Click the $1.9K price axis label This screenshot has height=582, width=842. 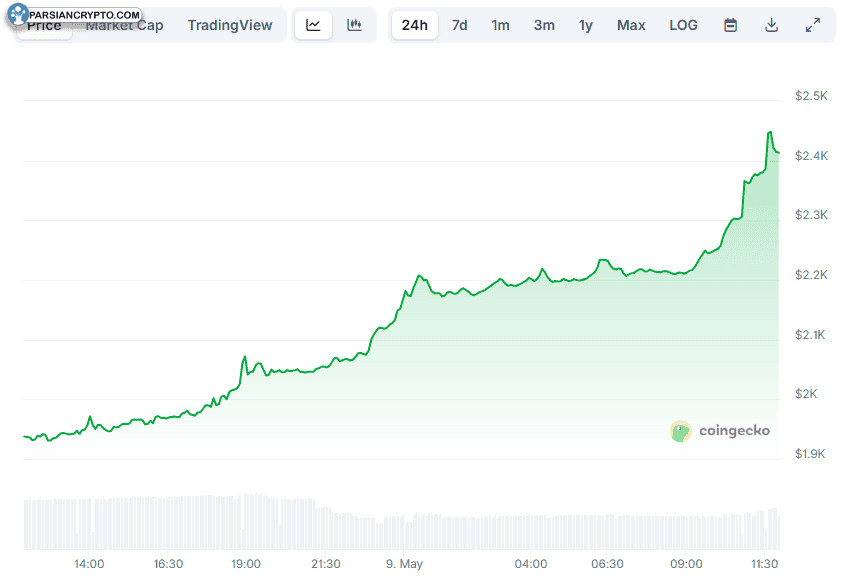810,454
